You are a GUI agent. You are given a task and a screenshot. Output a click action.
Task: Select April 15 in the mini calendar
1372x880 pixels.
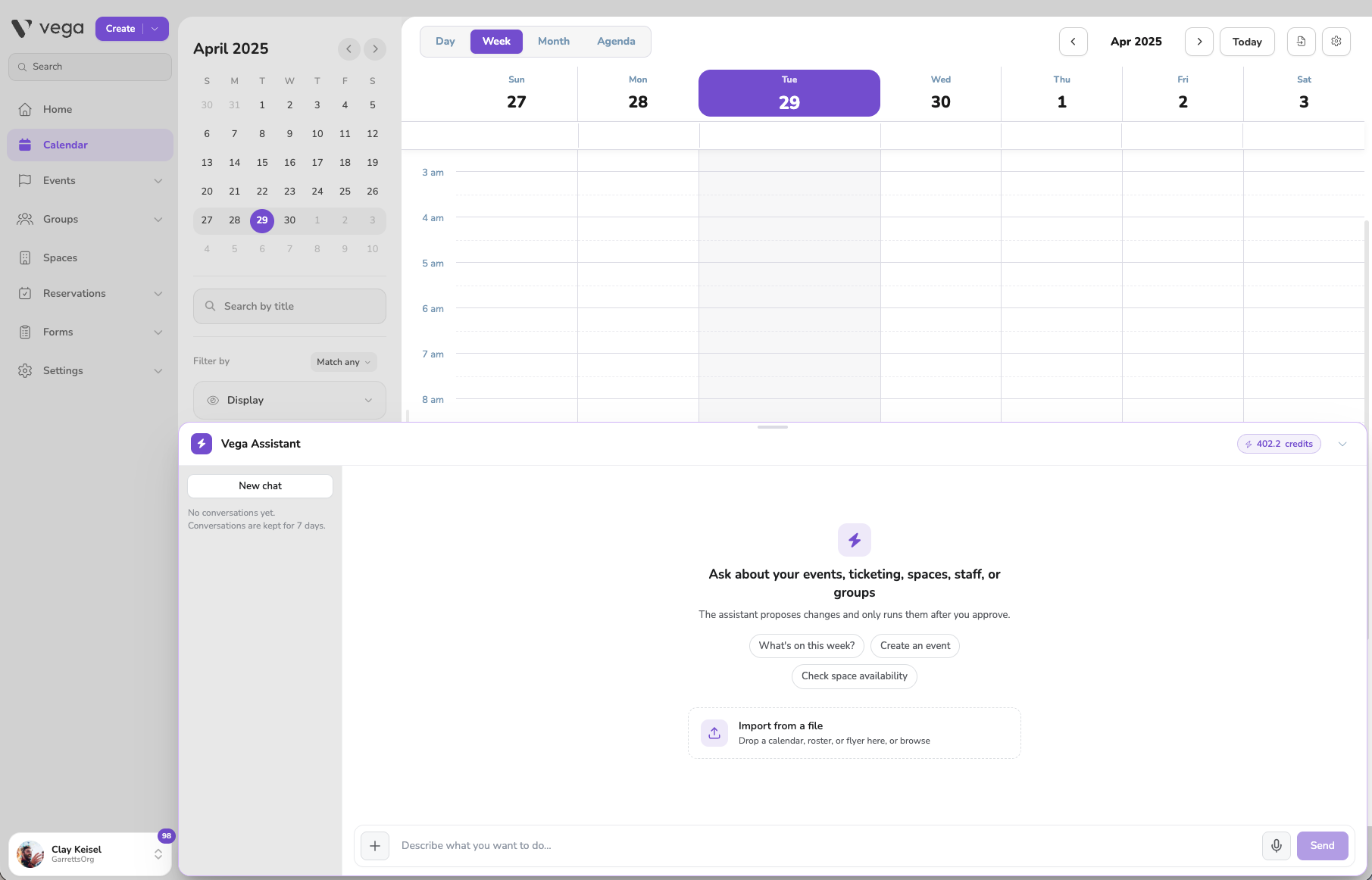pos(262,162)
